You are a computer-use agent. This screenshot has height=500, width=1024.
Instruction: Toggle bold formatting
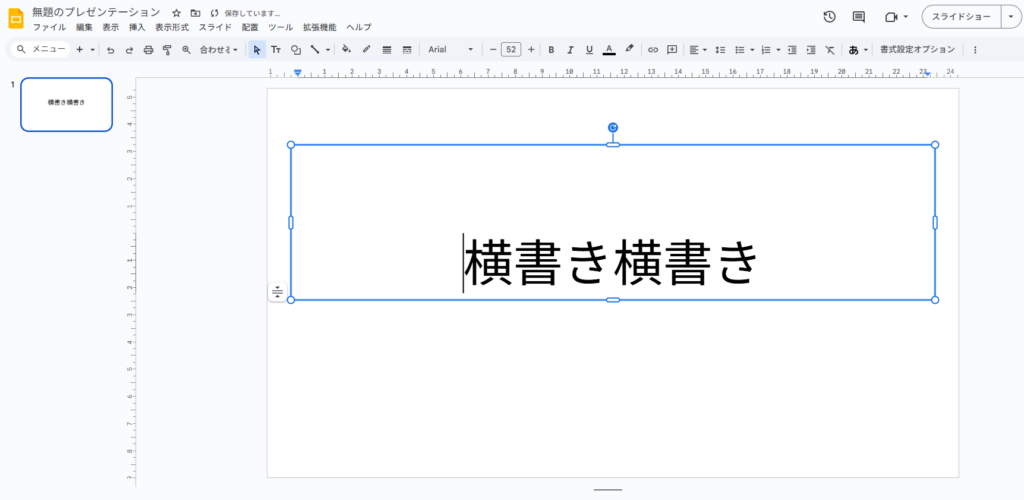[551, 49]
